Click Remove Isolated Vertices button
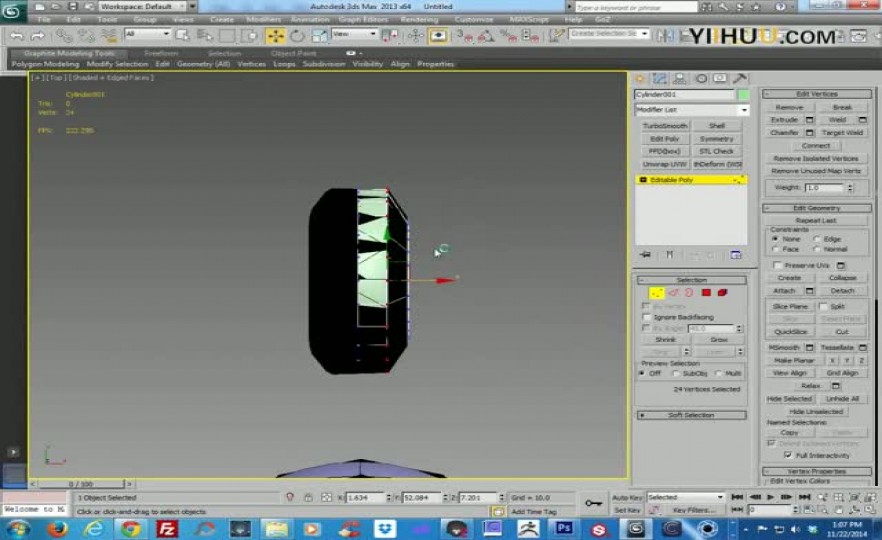Screen dimensions: 882x540 click(816, 159)
